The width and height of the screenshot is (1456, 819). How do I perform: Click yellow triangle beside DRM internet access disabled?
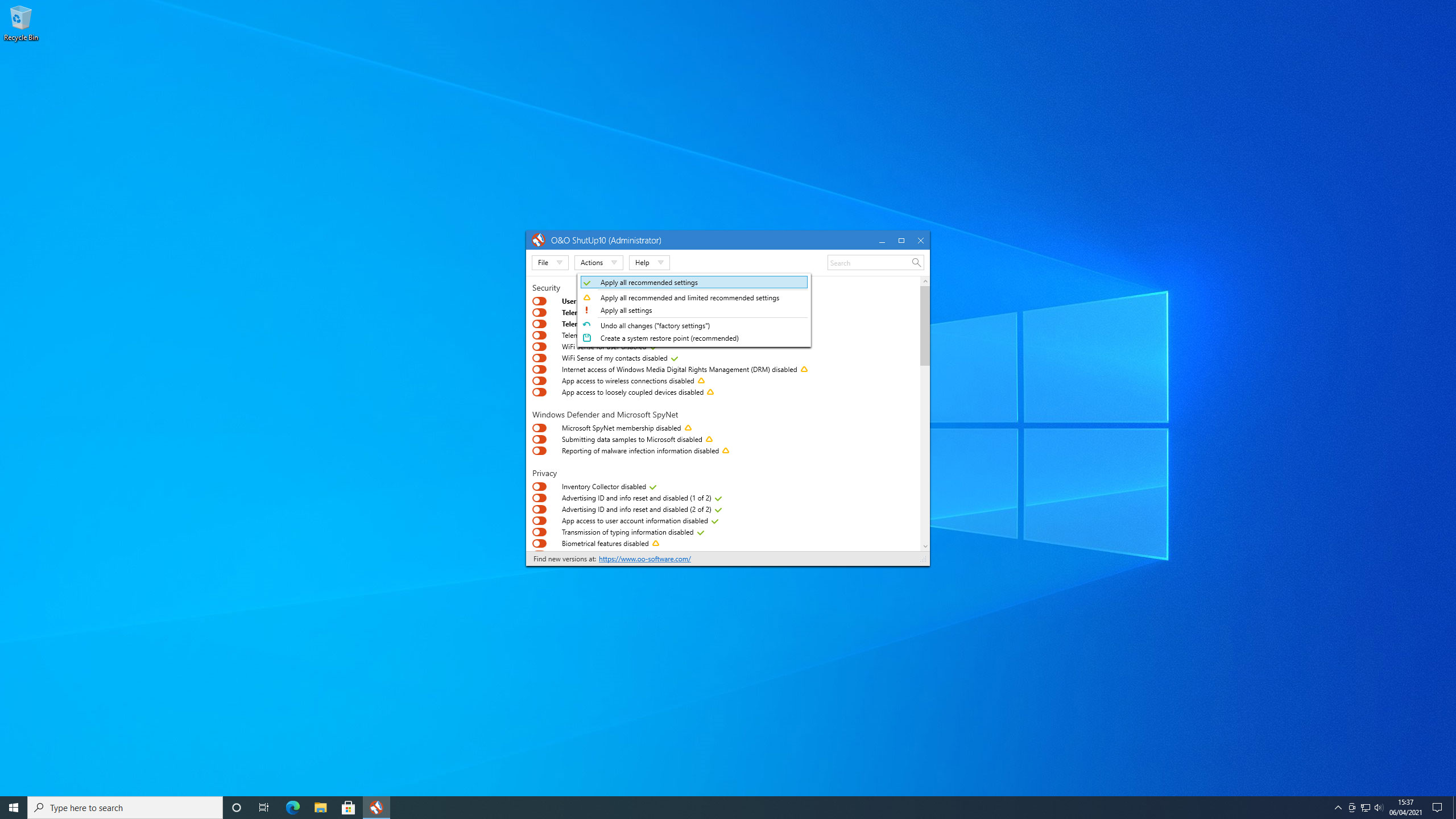tap(804, 370)
